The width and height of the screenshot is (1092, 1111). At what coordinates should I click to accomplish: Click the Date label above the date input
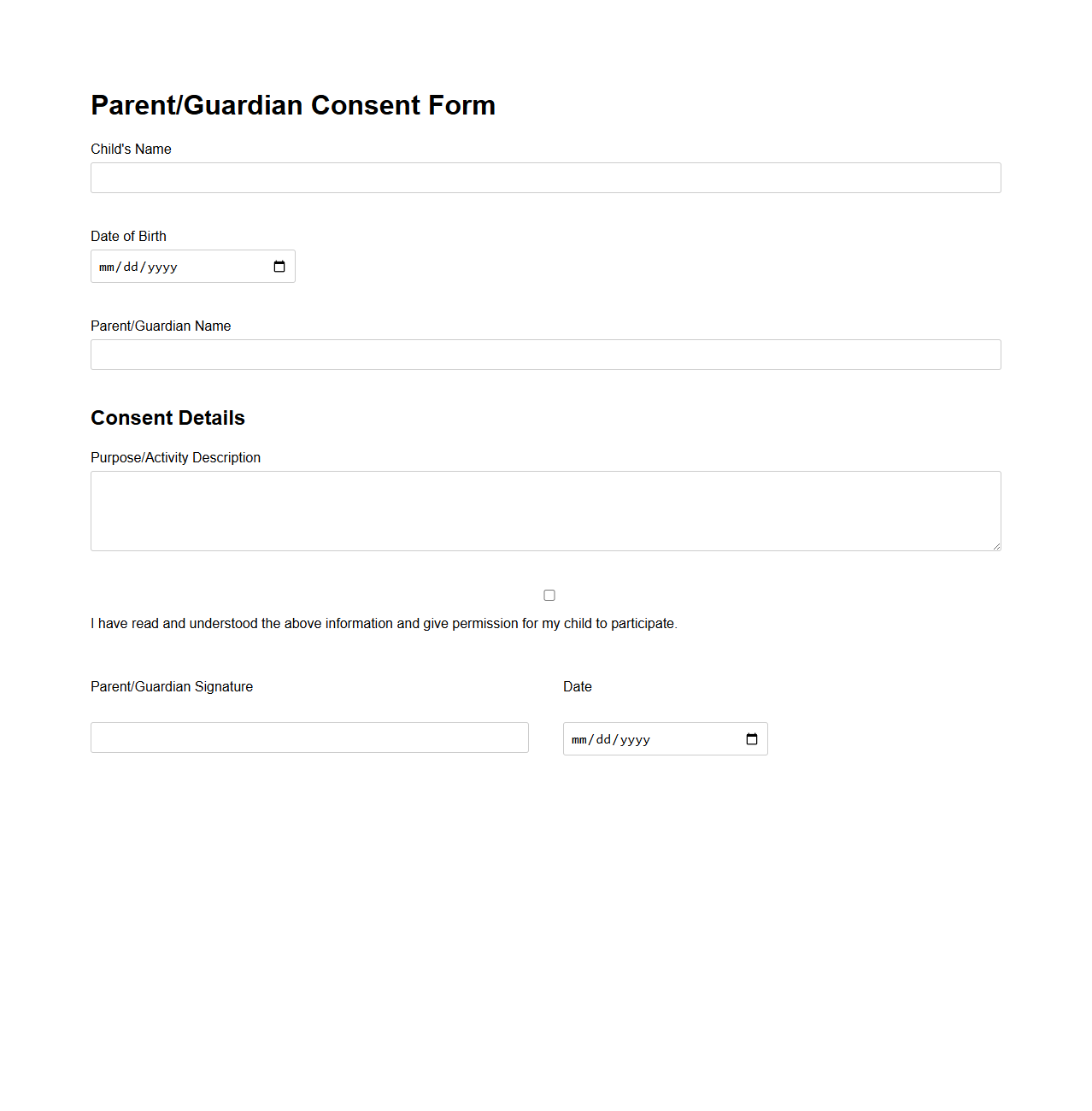(578, 686)
